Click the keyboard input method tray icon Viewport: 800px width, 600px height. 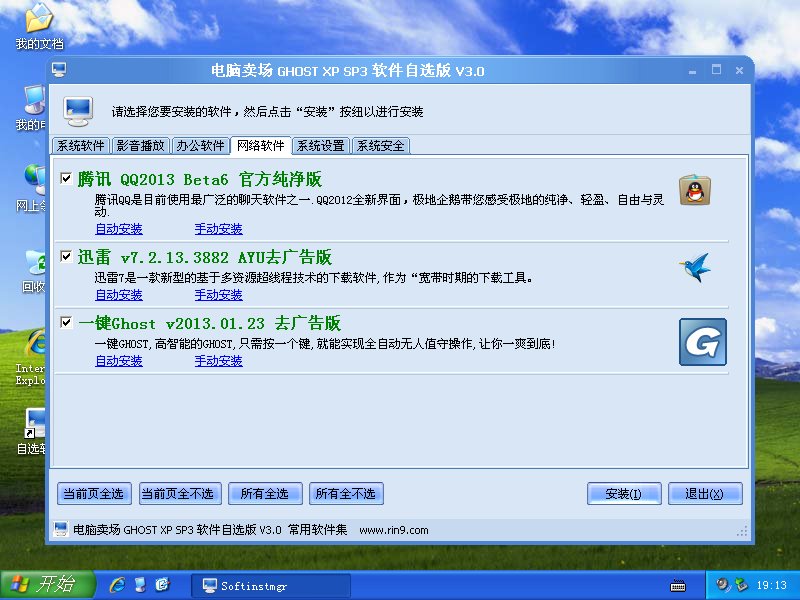coord(678,585)
